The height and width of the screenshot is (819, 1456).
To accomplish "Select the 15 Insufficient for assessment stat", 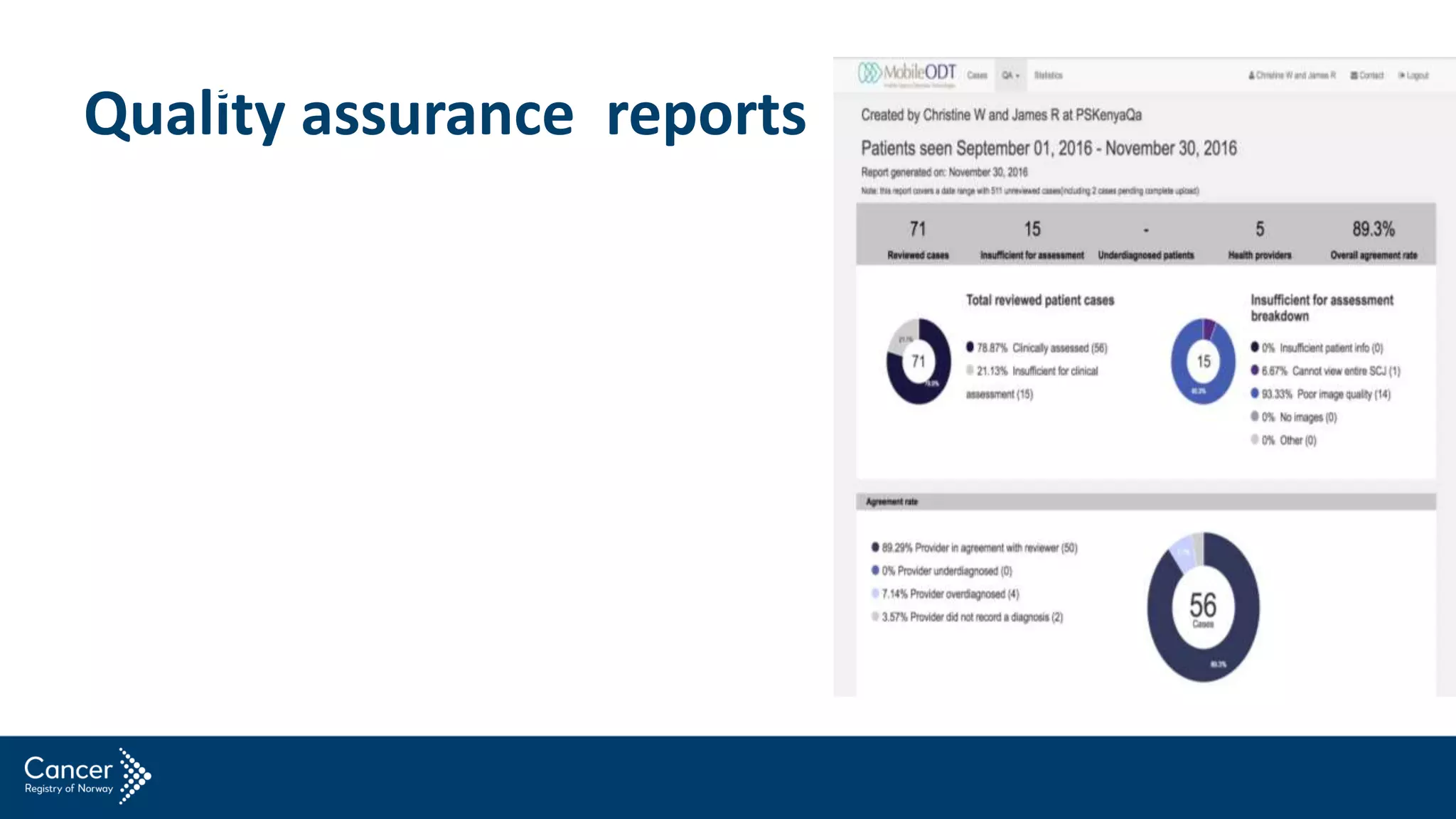I will (x=1032, y=240).
